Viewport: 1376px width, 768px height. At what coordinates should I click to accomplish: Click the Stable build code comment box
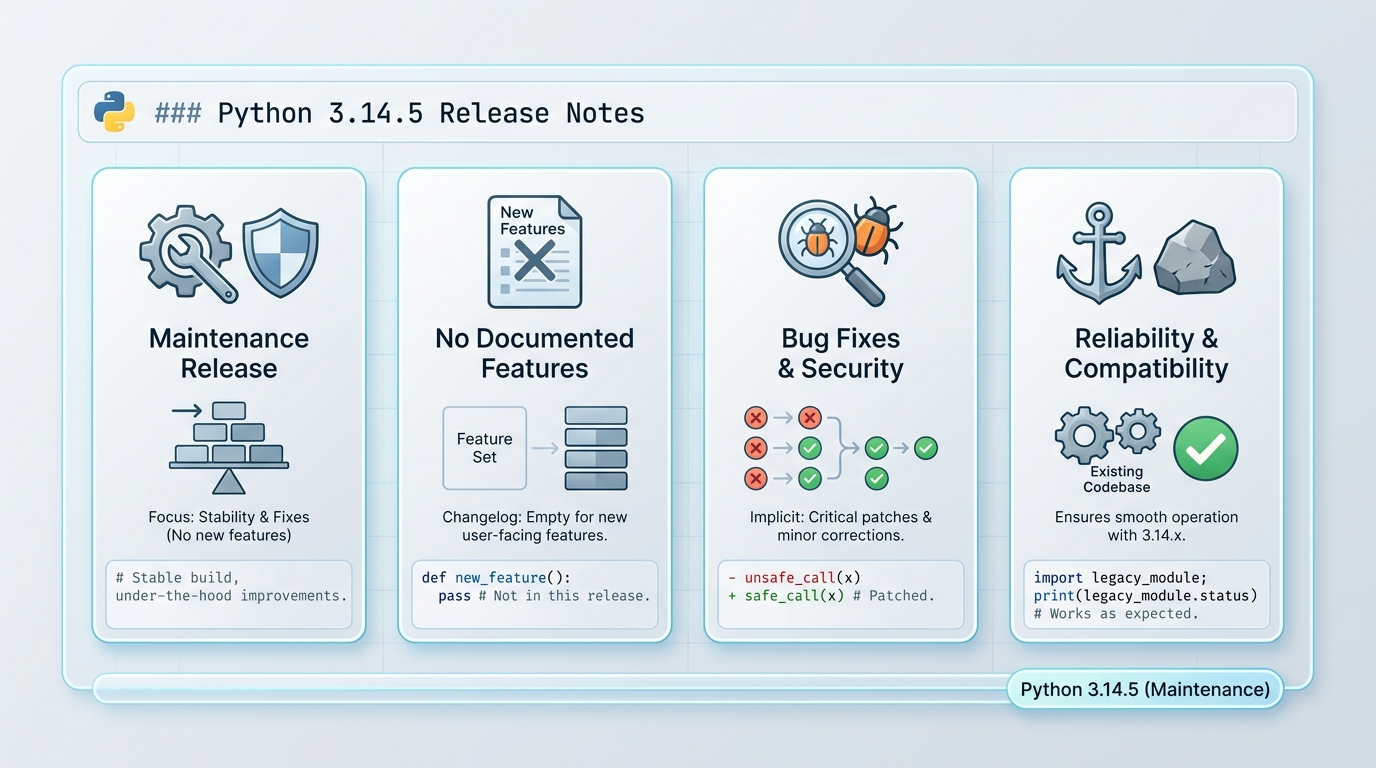(x=229, y=595)
